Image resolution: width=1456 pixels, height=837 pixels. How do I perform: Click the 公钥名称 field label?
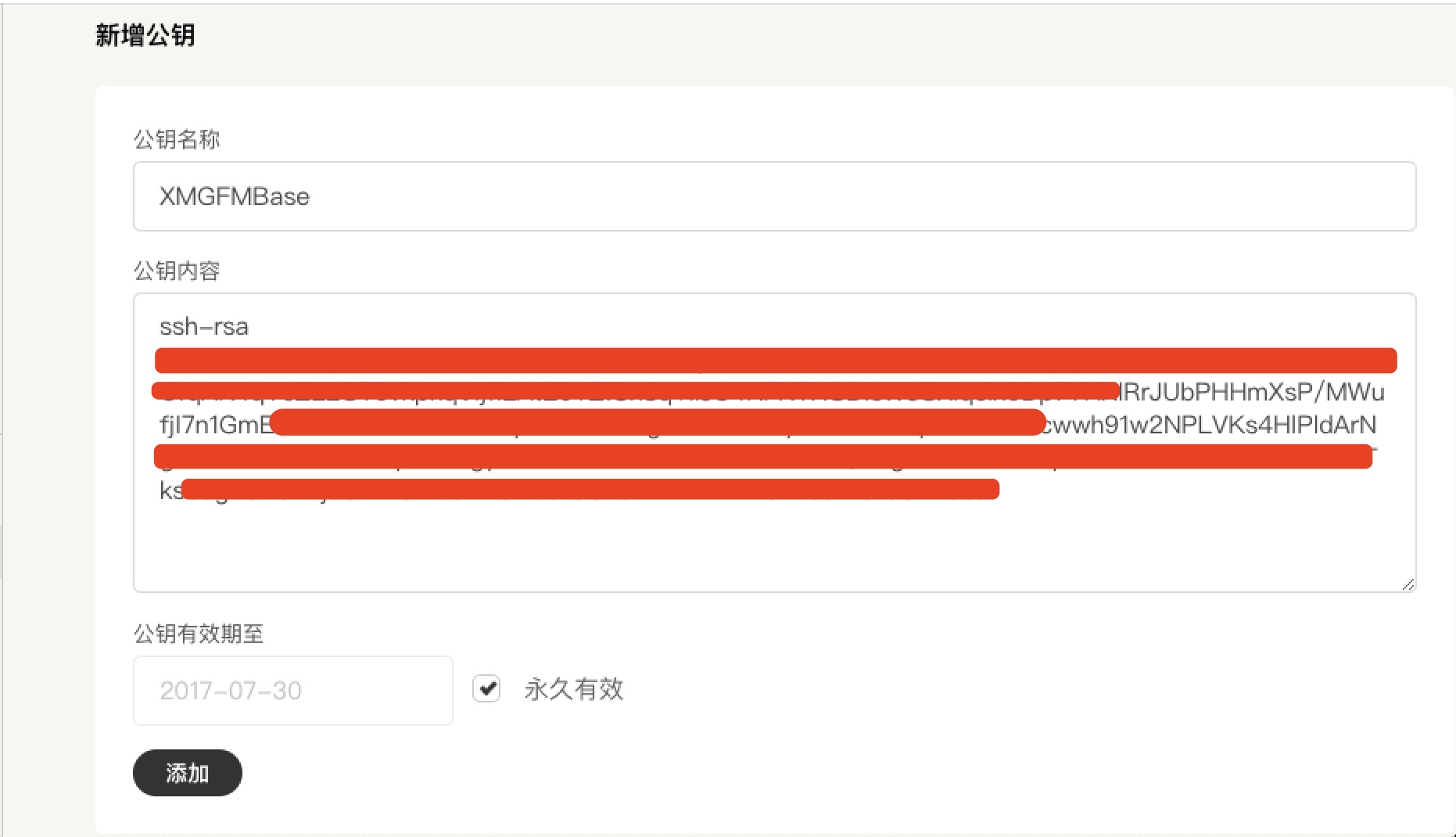coord(177,139)
